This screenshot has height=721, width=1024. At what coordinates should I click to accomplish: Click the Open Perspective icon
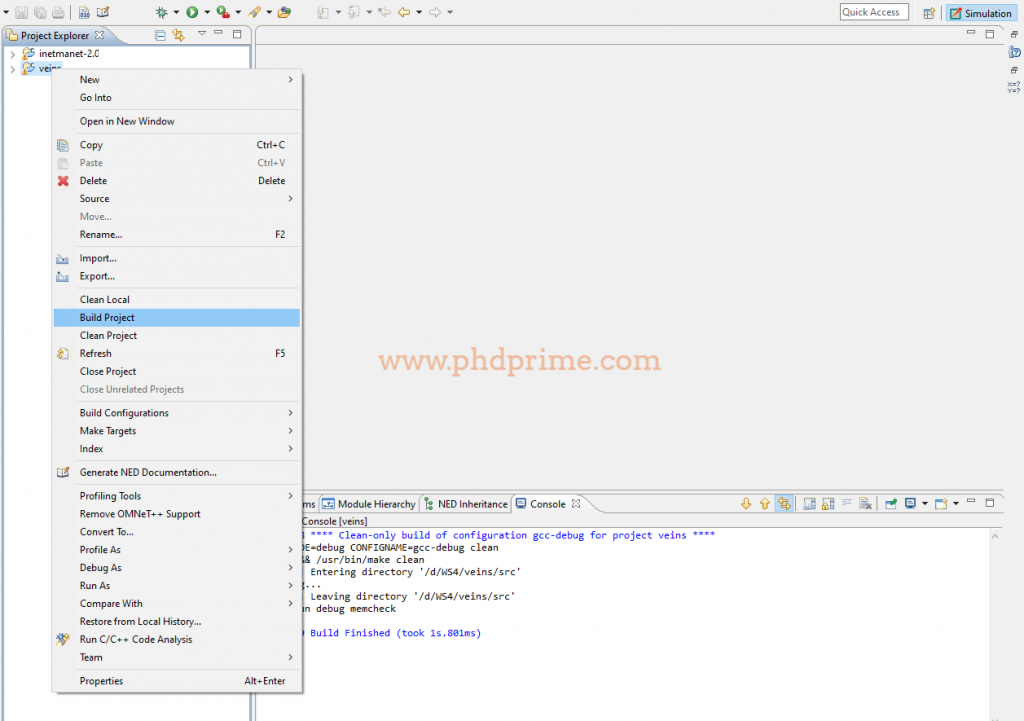tap(929, 13)
